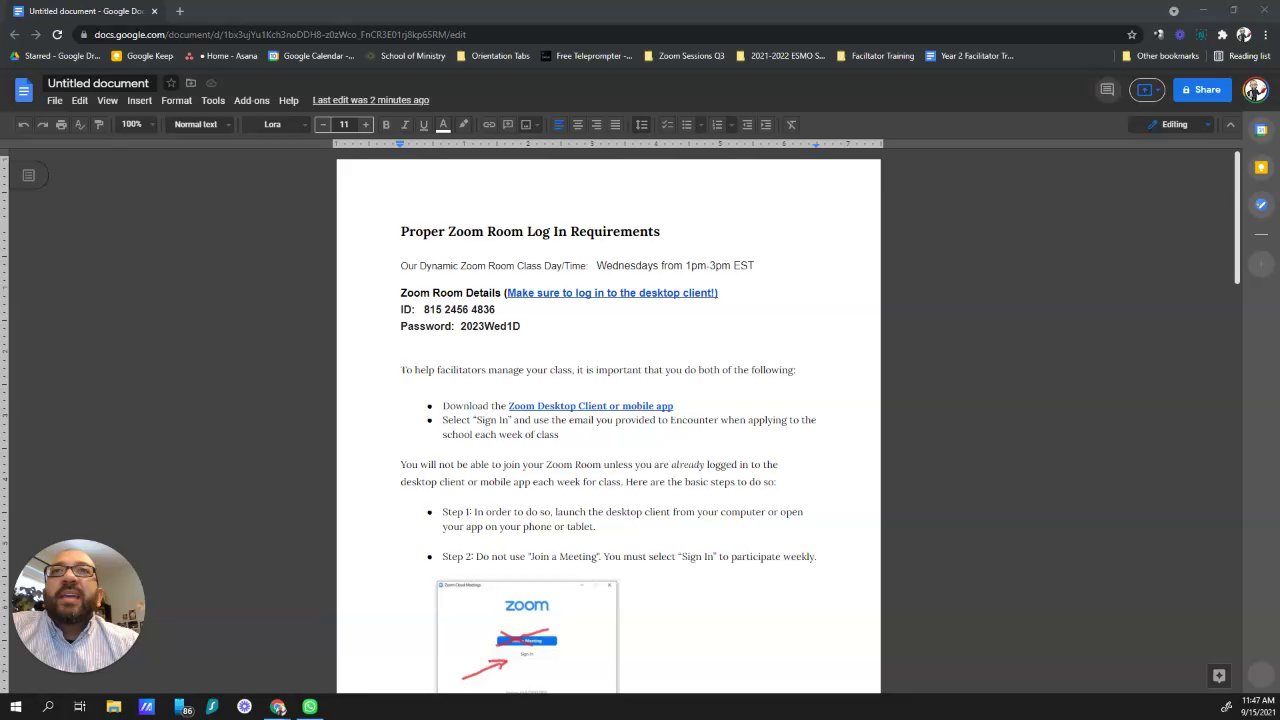This screenshot has height=720, width=1280.
Task: Open the Google Tasks side panel icon
Action: tap(1261, 205)
